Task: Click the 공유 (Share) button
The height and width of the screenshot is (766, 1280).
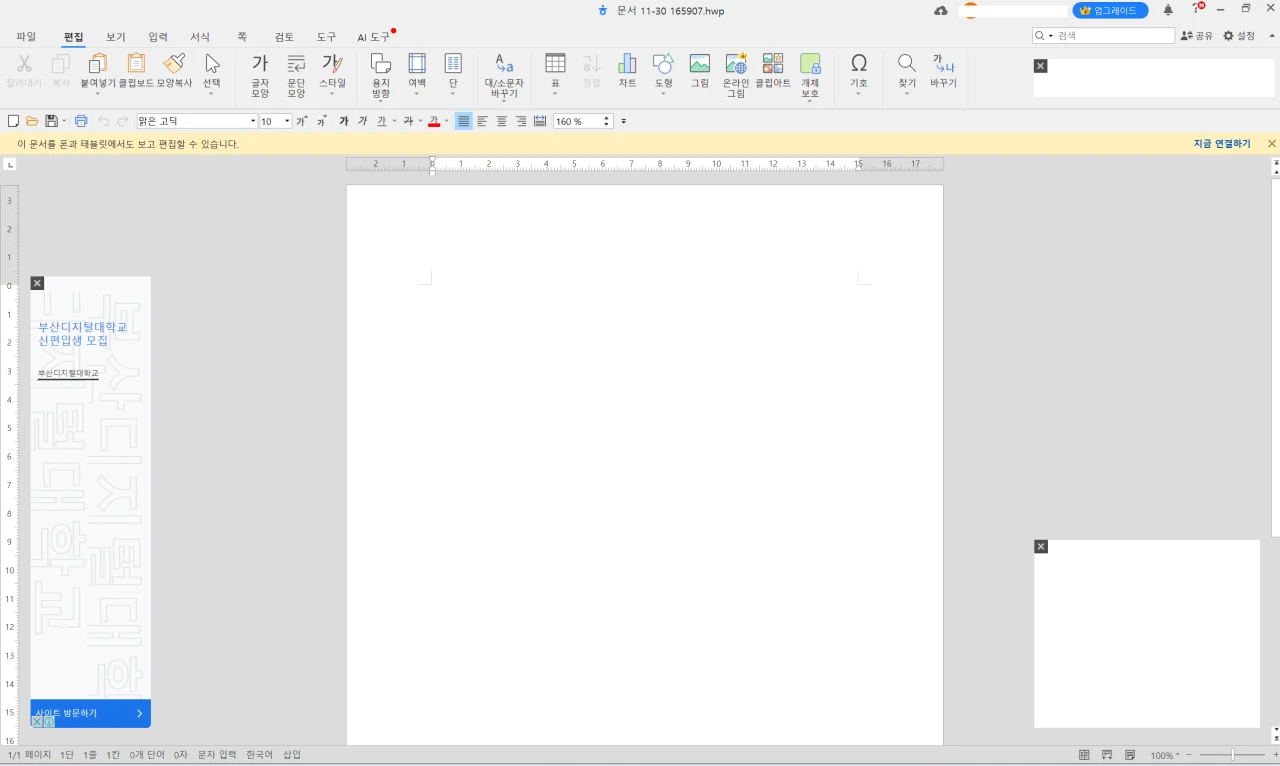Action: pos(1196,36)
